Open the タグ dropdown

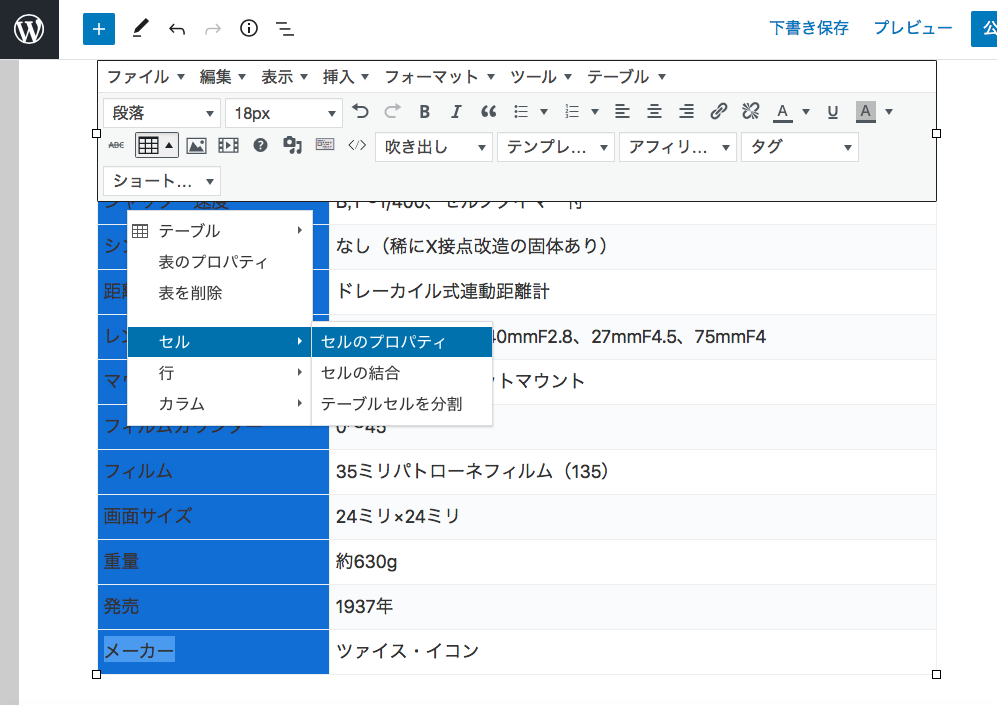(x=800, y=147)
